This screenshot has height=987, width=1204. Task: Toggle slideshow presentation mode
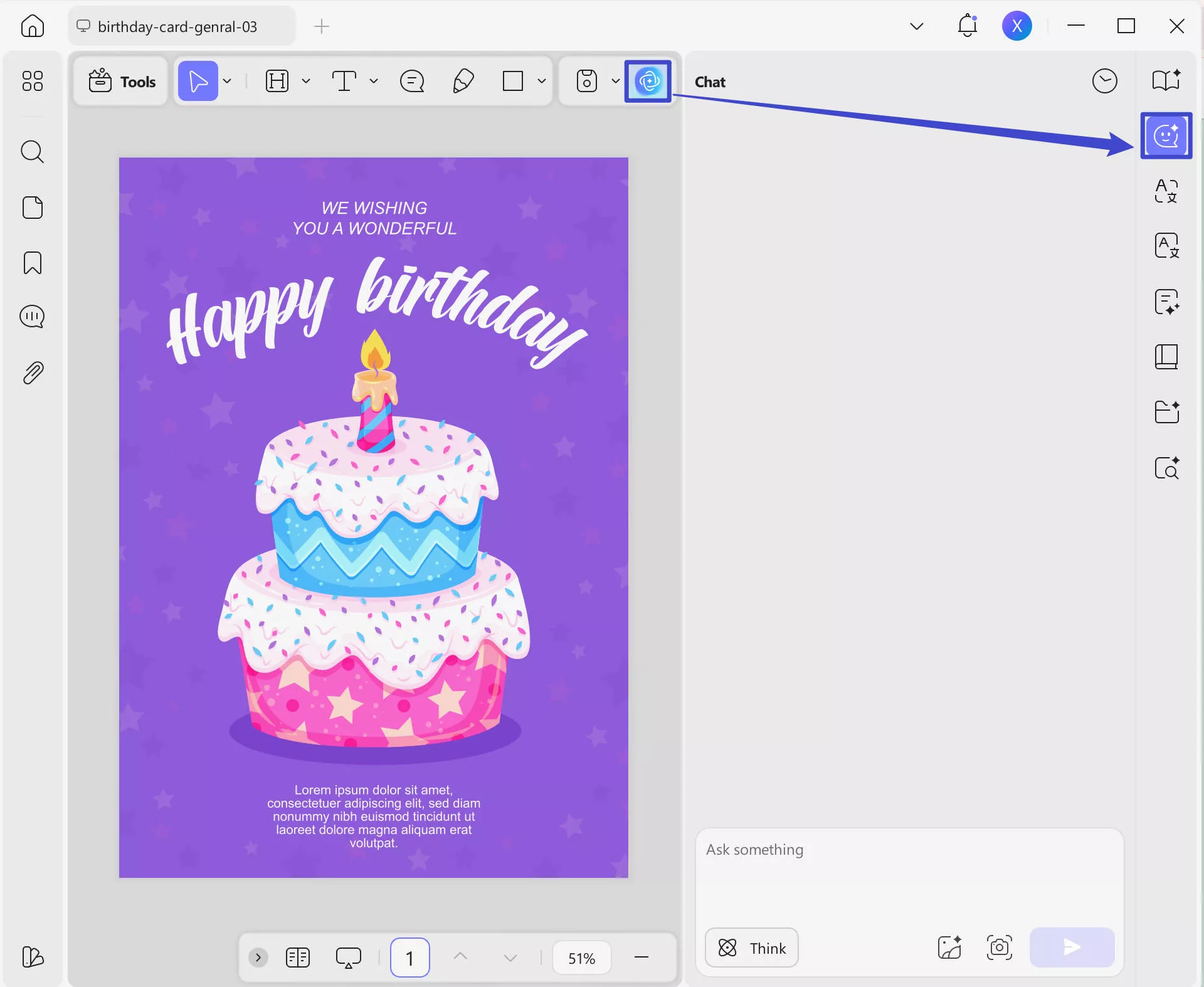(348, 958)
